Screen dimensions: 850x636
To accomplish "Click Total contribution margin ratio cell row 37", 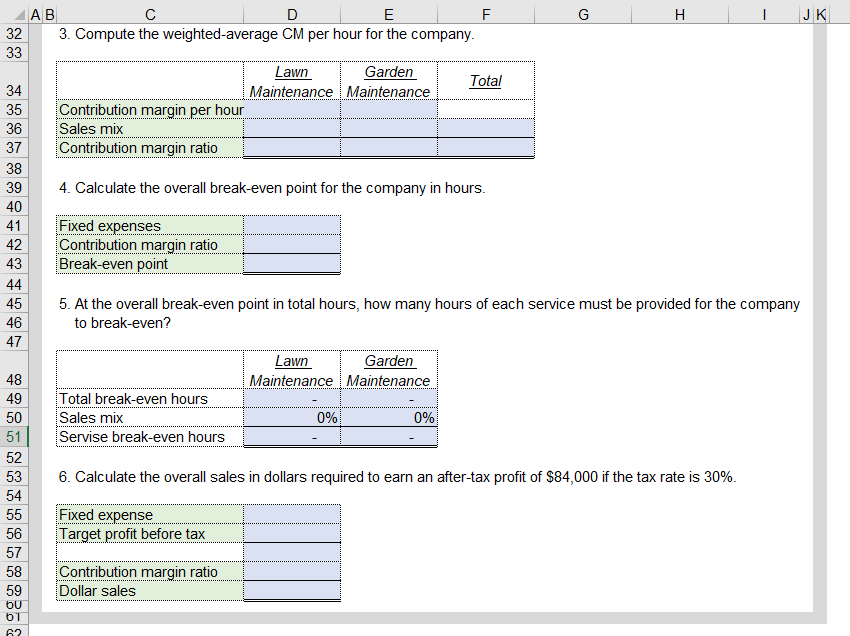I will point(486,147).
